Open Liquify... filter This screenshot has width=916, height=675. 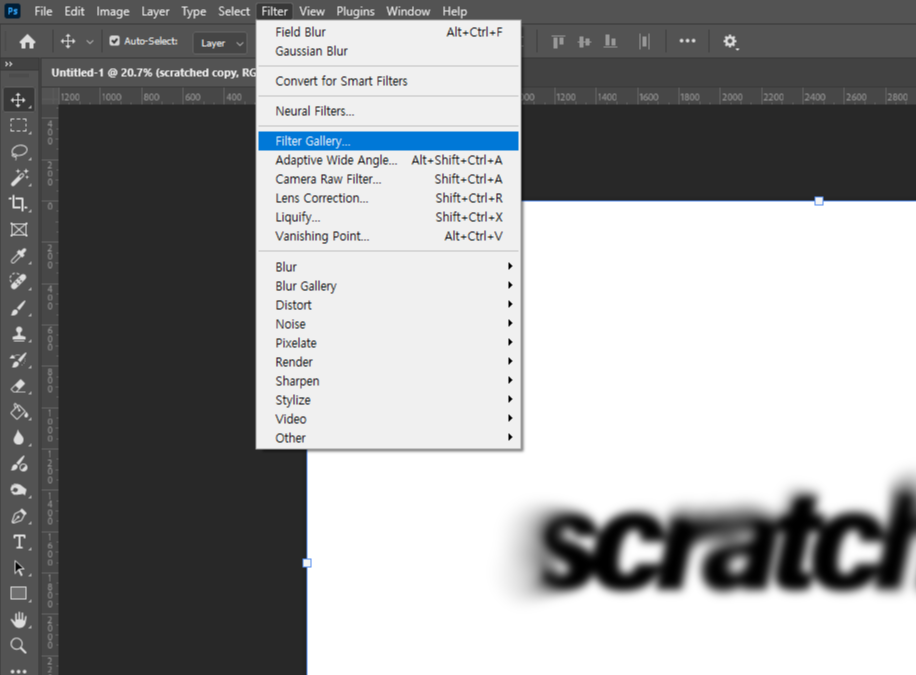388,217
